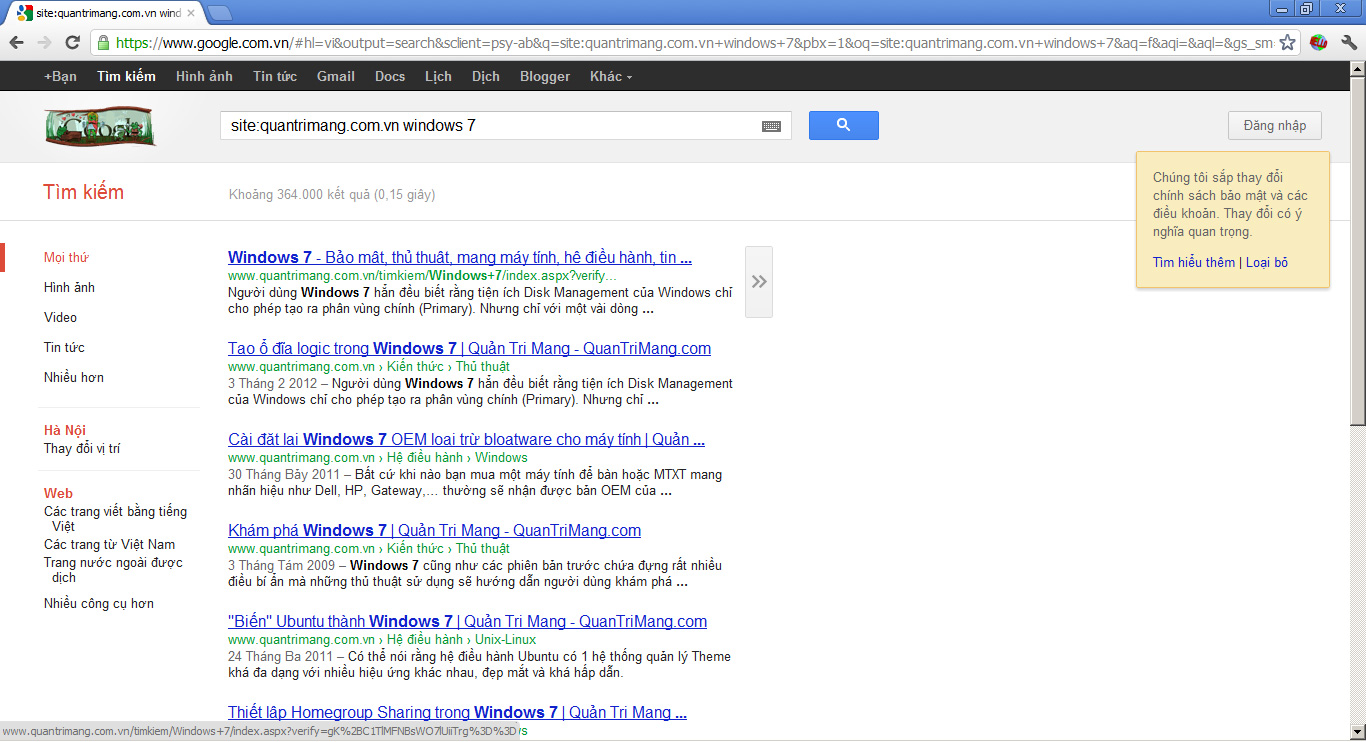
Task: Click the blue magnifier search button
Action: click(x=843, y=125)
